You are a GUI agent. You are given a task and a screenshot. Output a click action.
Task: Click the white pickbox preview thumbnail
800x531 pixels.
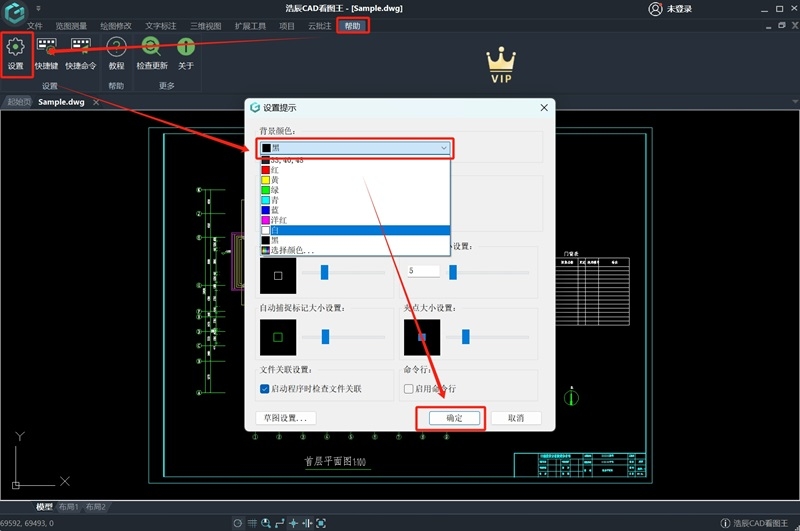click(x=278, y=275)
